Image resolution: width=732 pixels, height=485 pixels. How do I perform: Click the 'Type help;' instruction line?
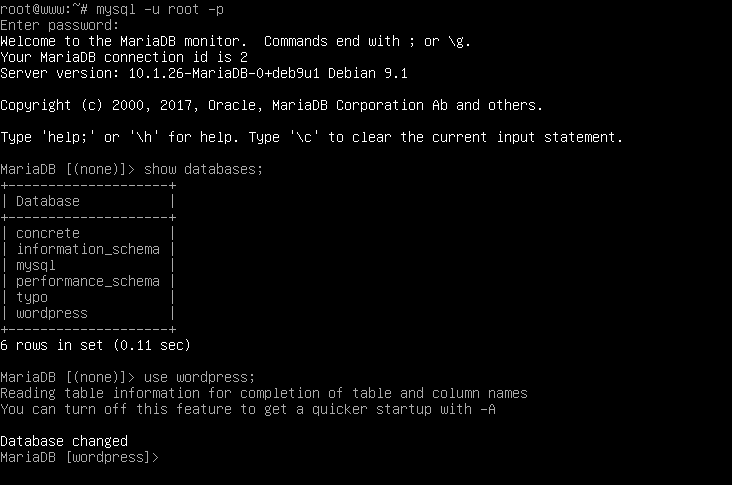pos(311,137)
